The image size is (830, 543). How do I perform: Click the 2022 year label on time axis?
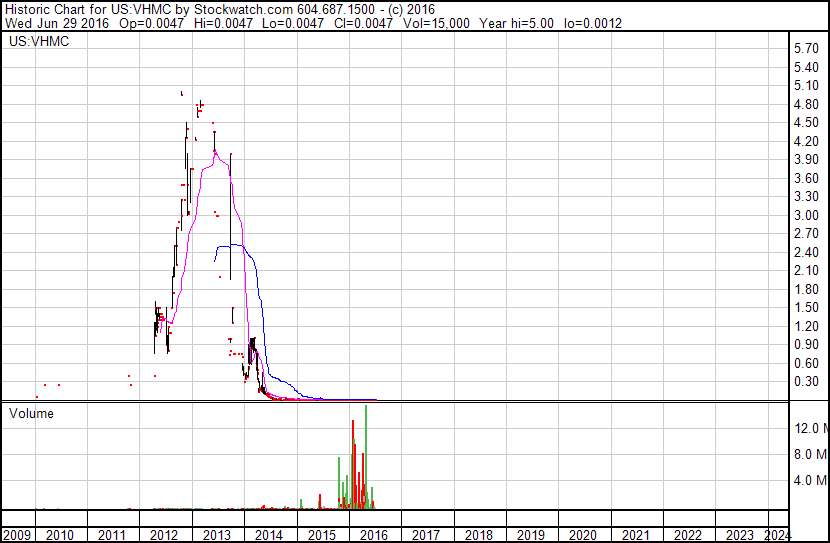click(688, 535)
